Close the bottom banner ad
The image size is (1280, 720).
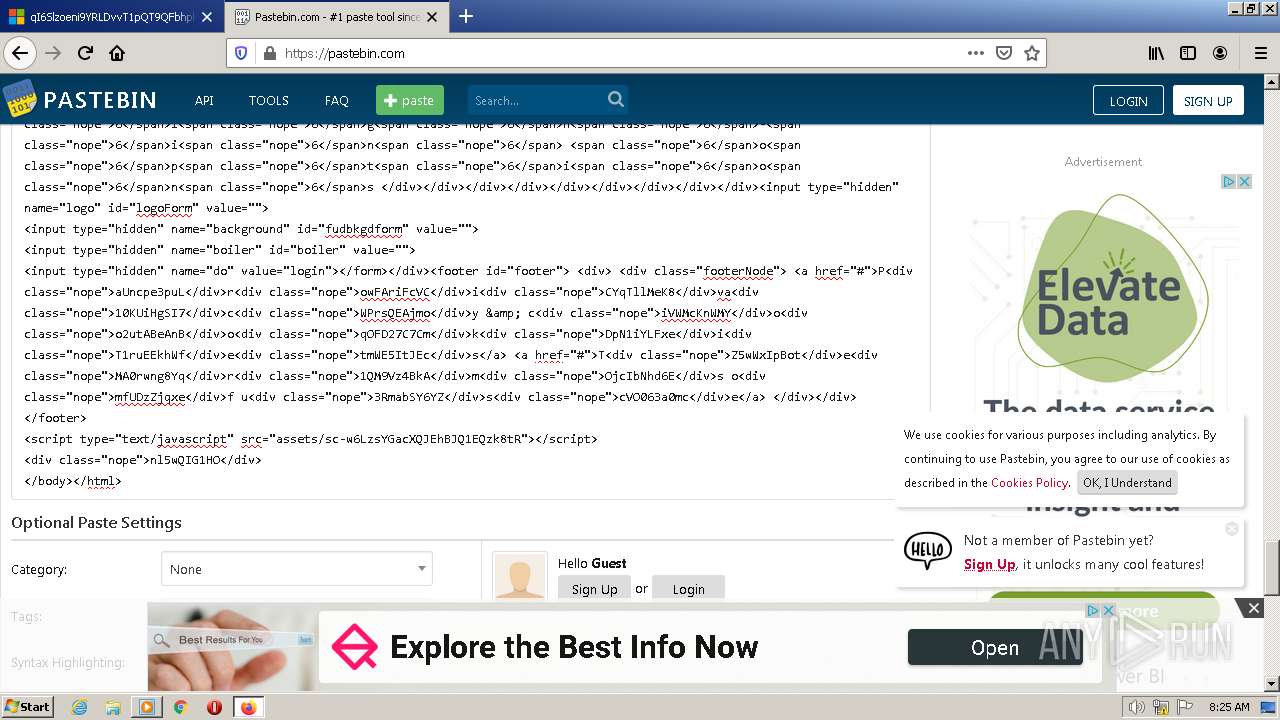click(1253, 608)
